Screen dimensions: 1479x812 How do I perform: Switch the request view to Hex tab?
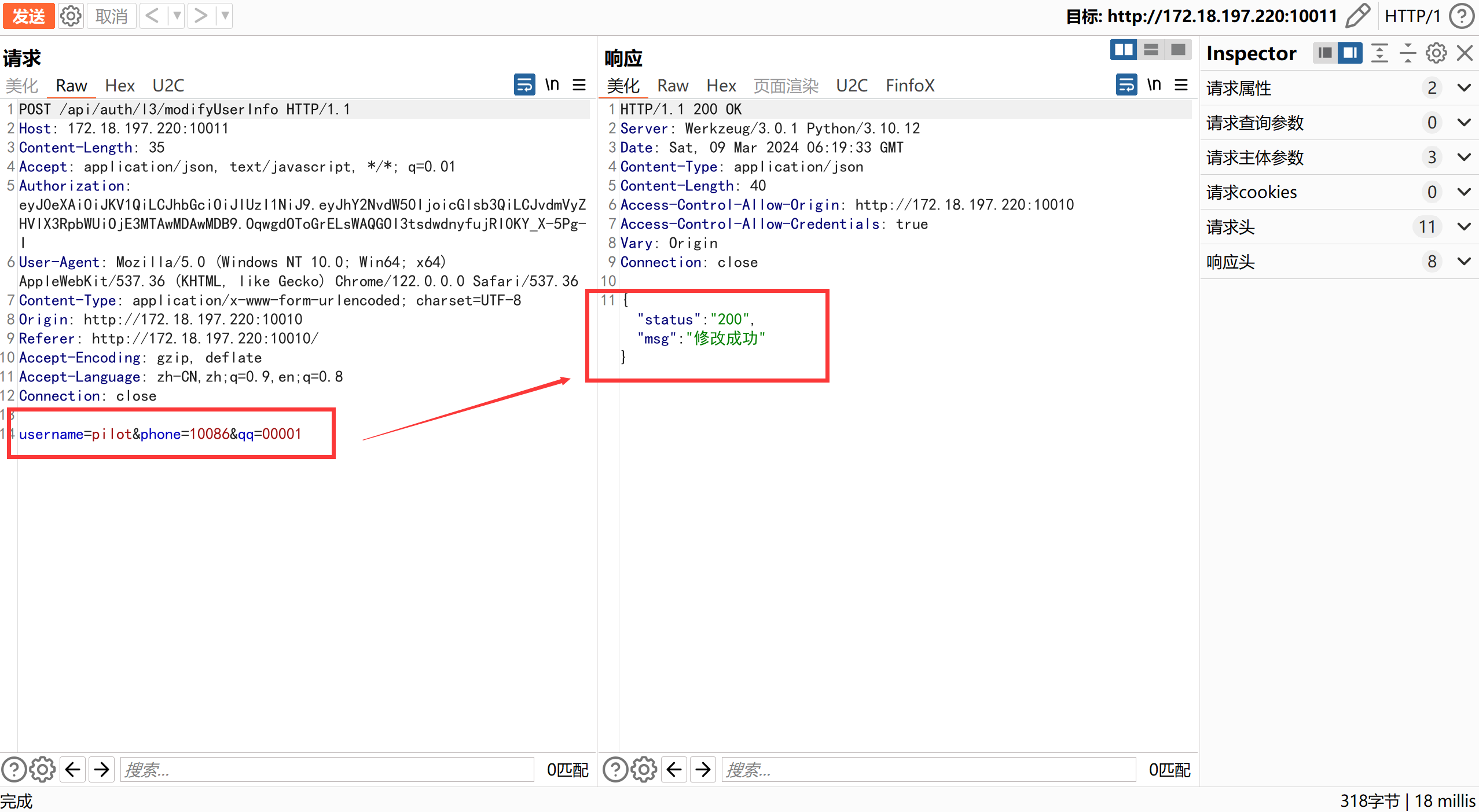pyautogui.click(x=119, y=86)
